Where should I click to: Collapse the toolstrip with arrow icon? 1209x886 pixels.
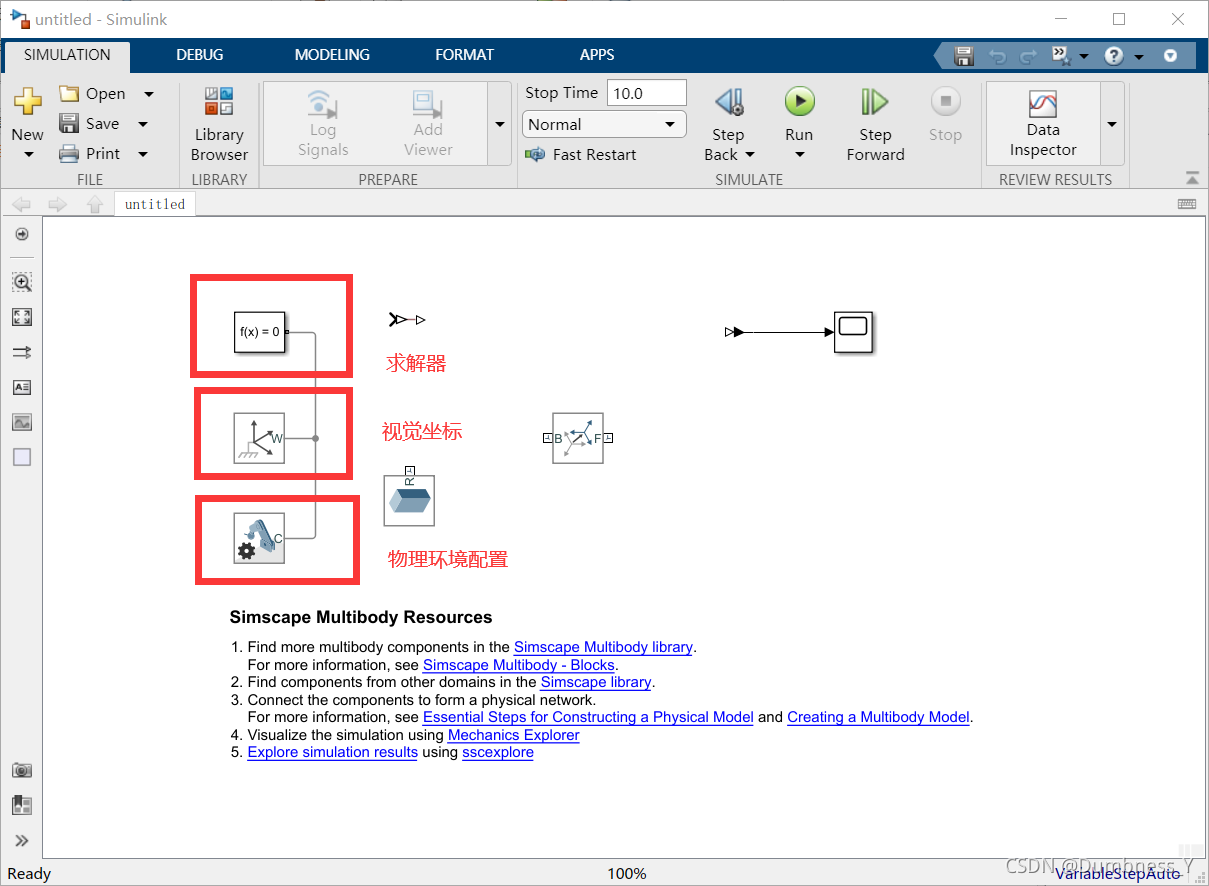(1192, 179)
